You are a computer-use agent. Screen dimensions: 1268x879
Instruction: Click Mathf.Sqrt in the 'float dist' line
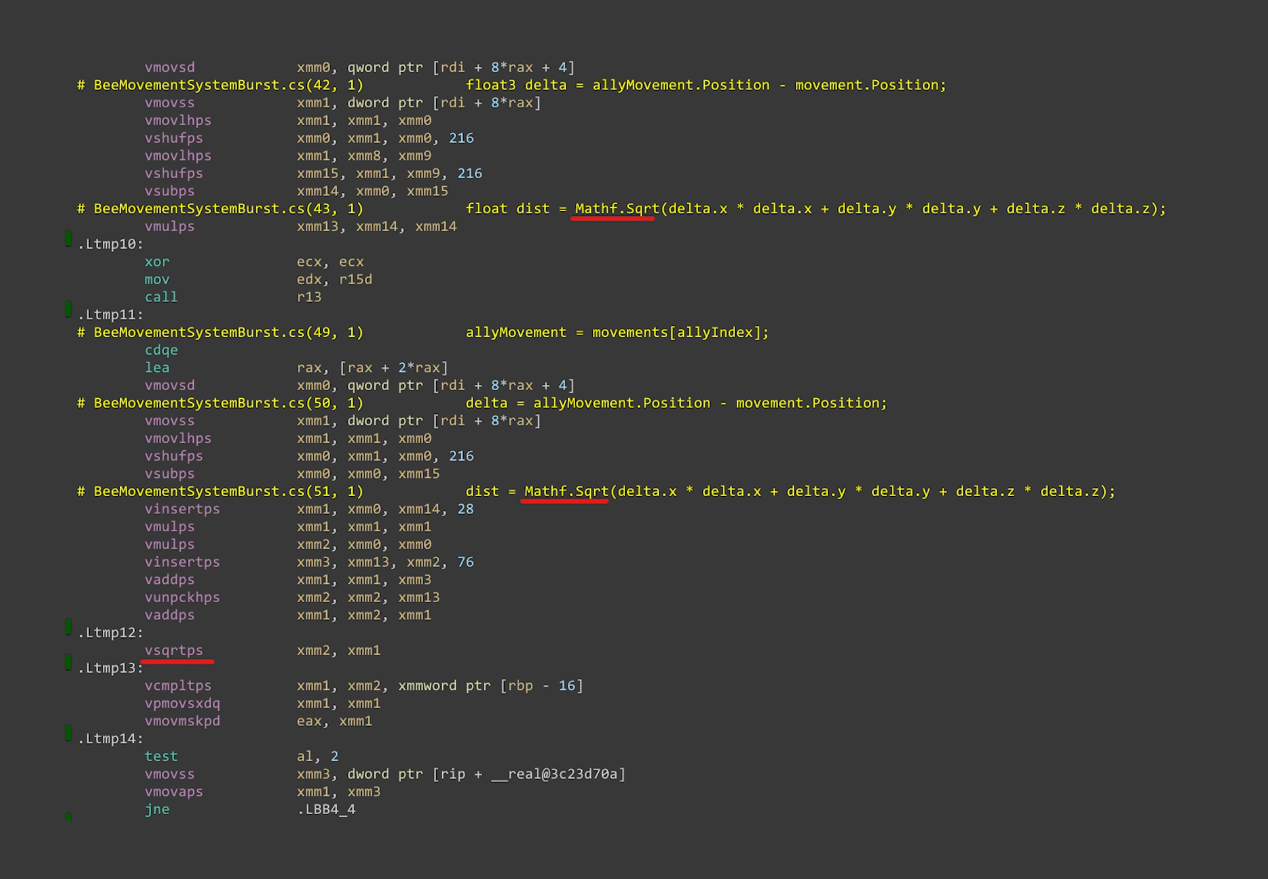pos(617,209)
